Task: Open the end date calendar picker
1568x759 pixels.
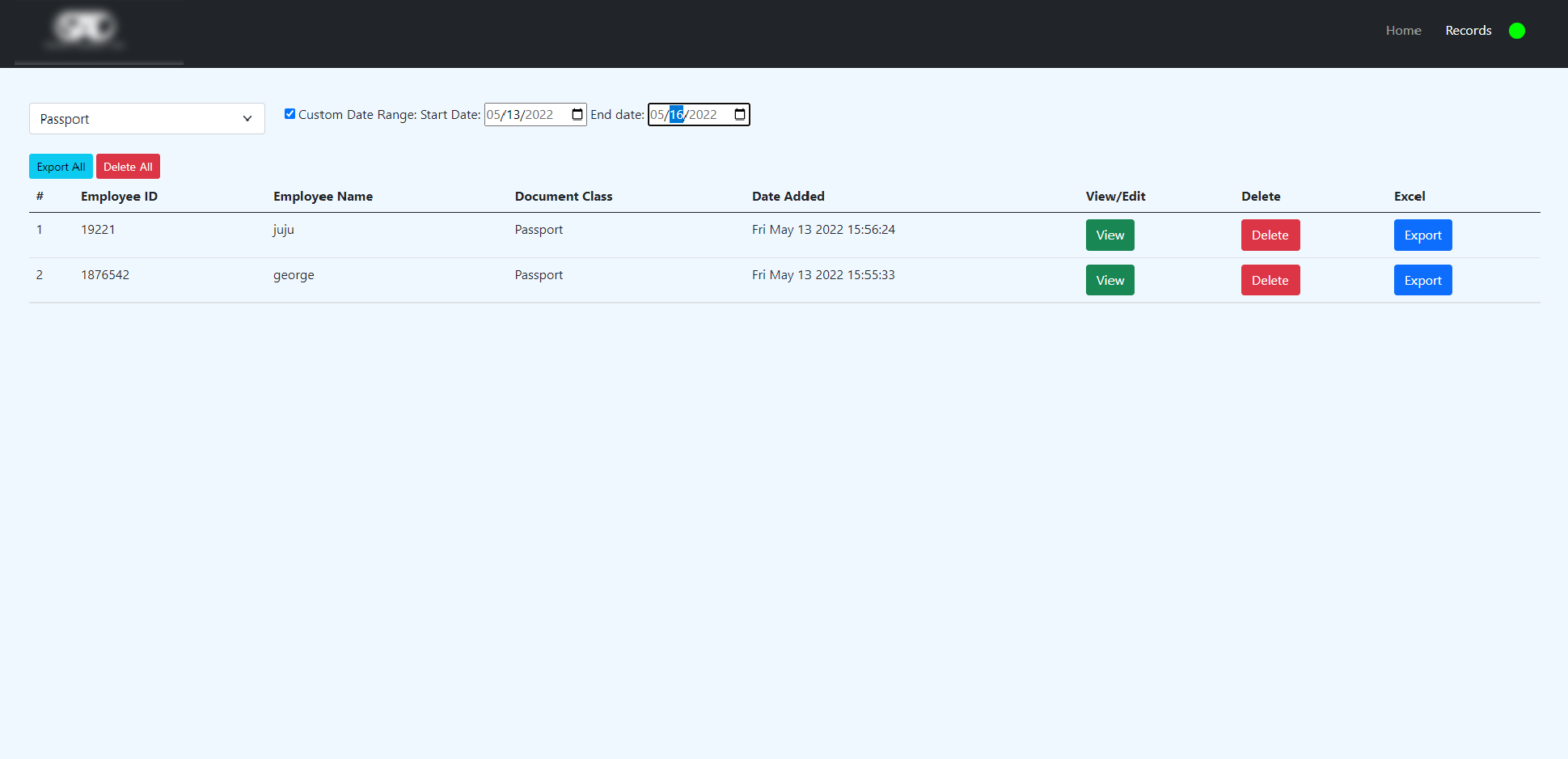Action: pos(739,114)
